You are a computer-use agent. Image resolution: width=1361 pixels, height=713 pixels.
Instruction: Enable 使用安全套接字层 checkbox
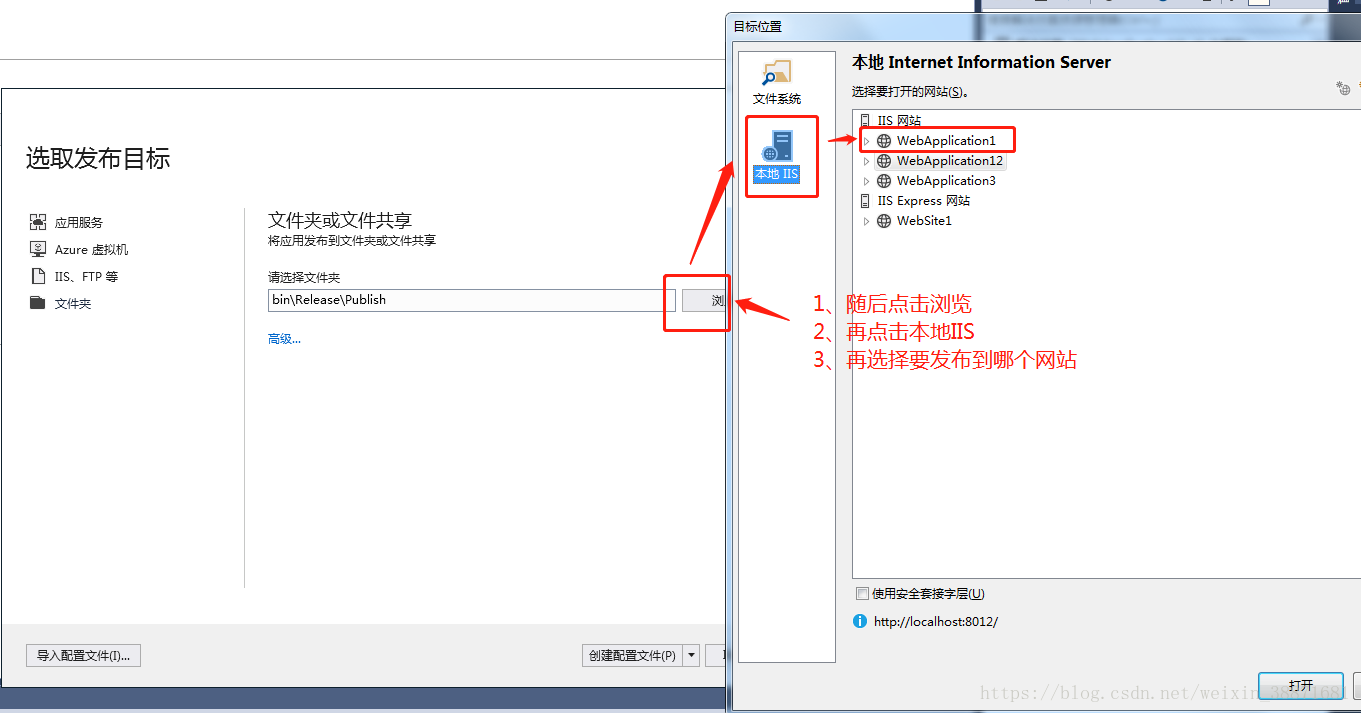(x=862, y=594)
